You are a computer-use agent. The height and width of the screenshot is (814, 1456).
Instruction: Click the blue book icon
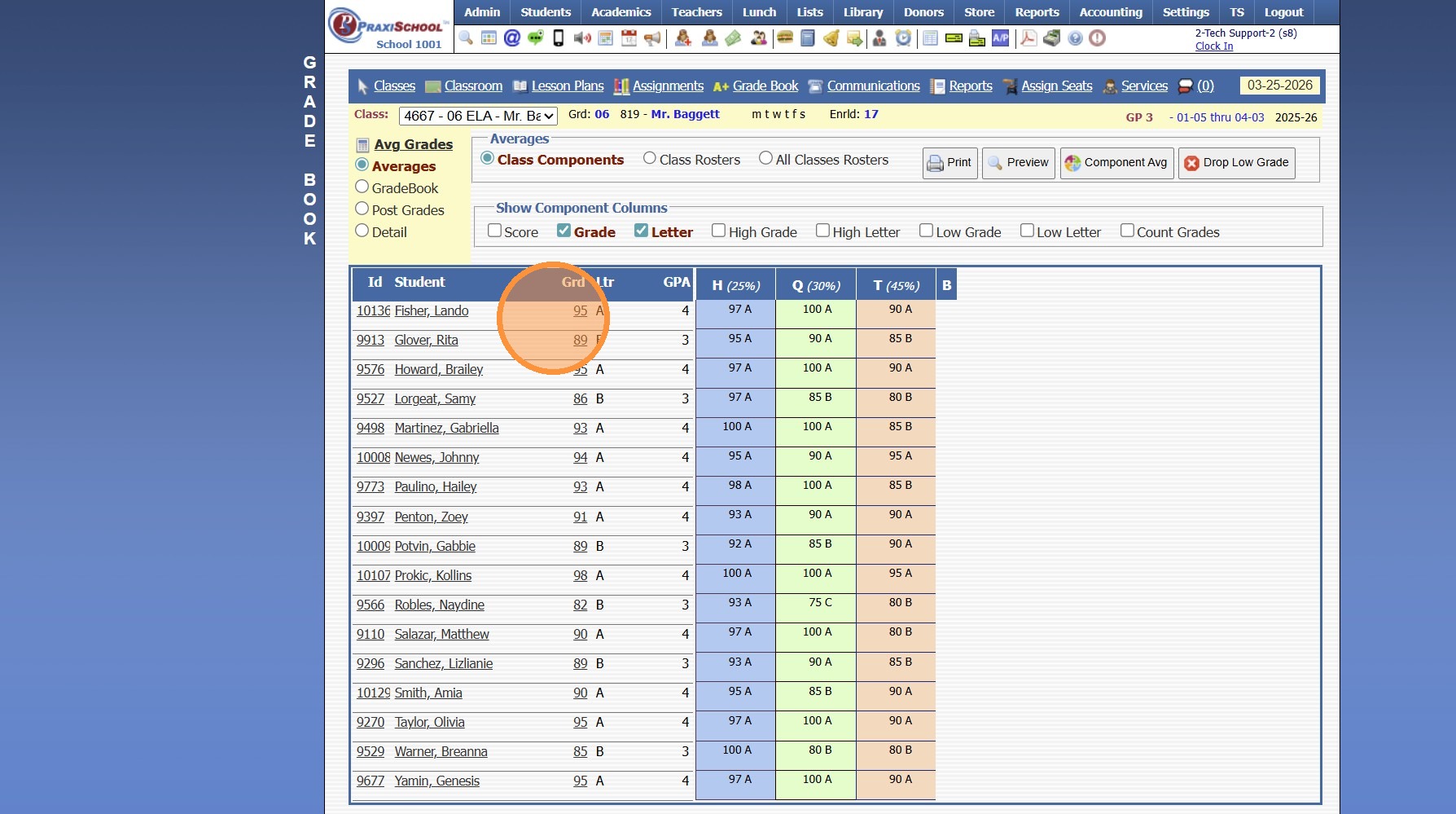click(808, 38)
